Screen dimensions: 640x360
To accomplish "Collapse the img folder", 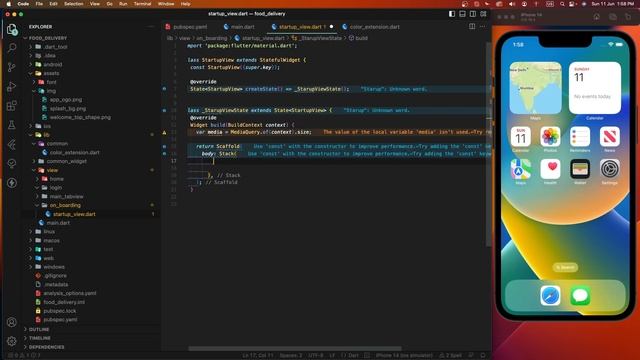I will (x=51, y=91).
